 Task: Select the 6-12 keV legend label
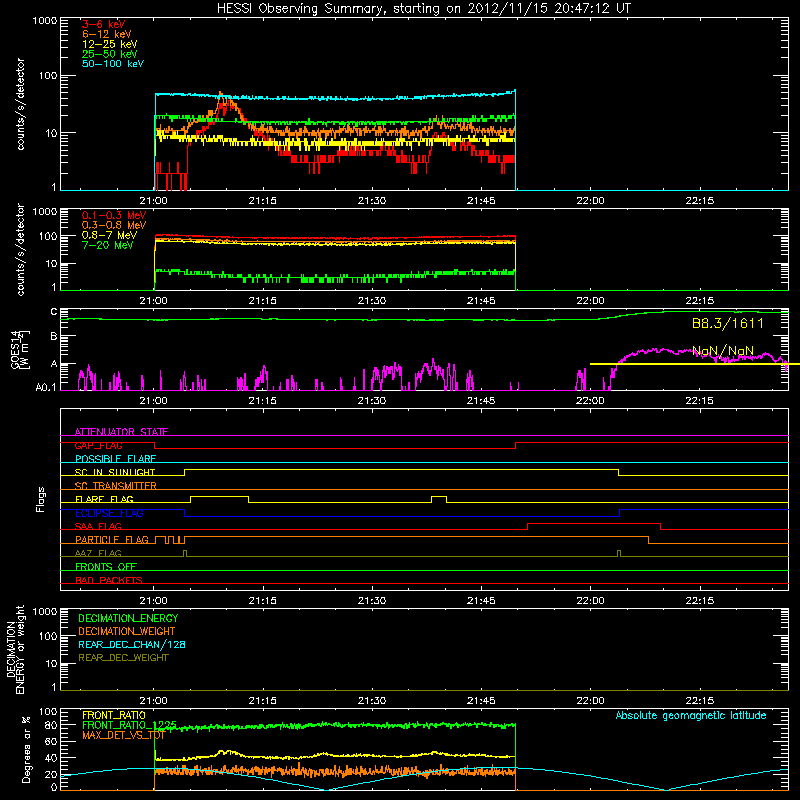(x=107, y=34)
